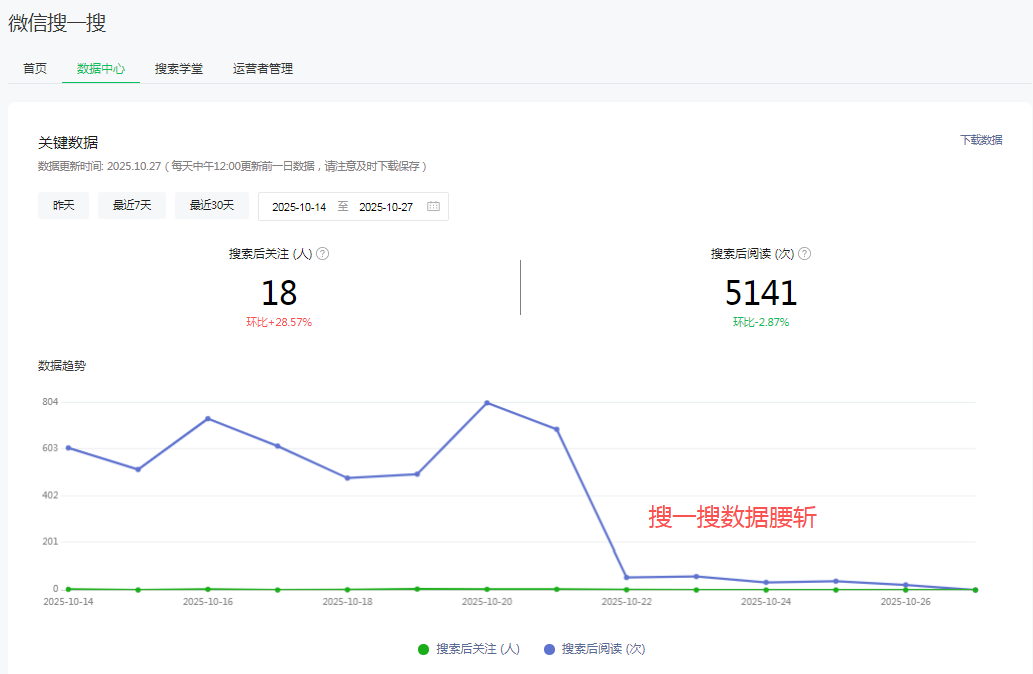Click the chart peak point on 2025-10-20
This screenshot has height=674, width=1033.
(487, 403)
